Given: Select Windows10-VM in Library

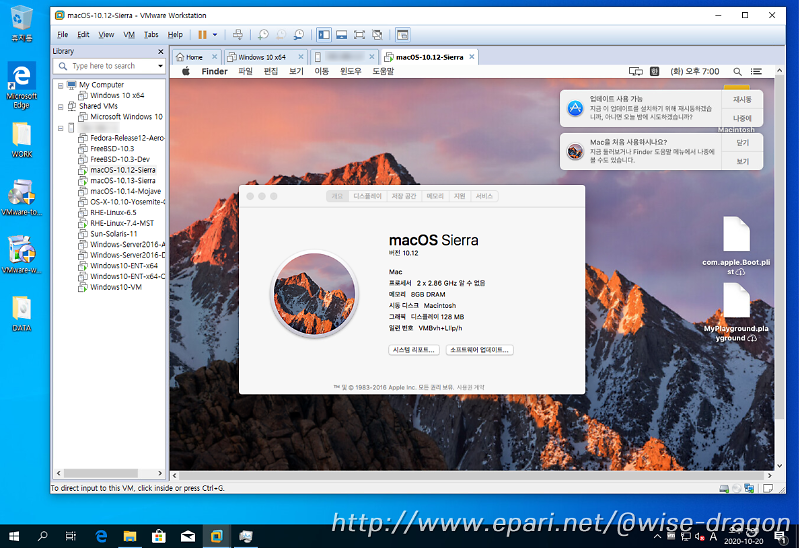Looking at the screenshot, I should point(116,287).
